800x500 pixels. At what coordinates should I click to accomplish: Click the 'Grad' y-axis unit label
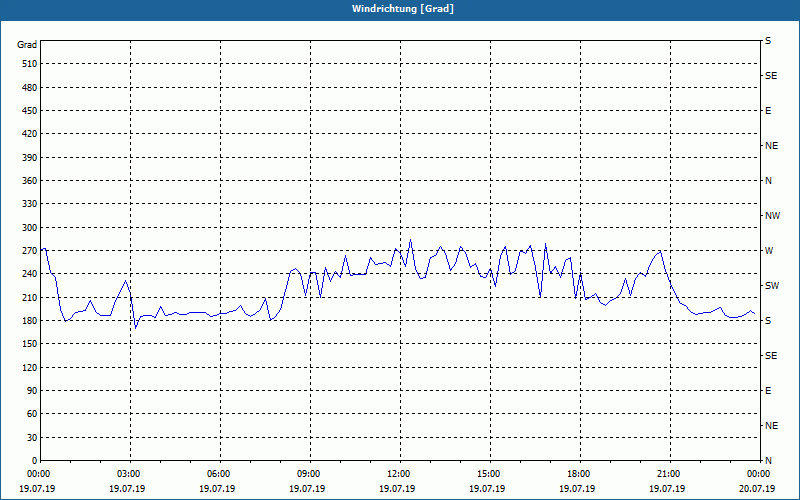tap(27, 45)
